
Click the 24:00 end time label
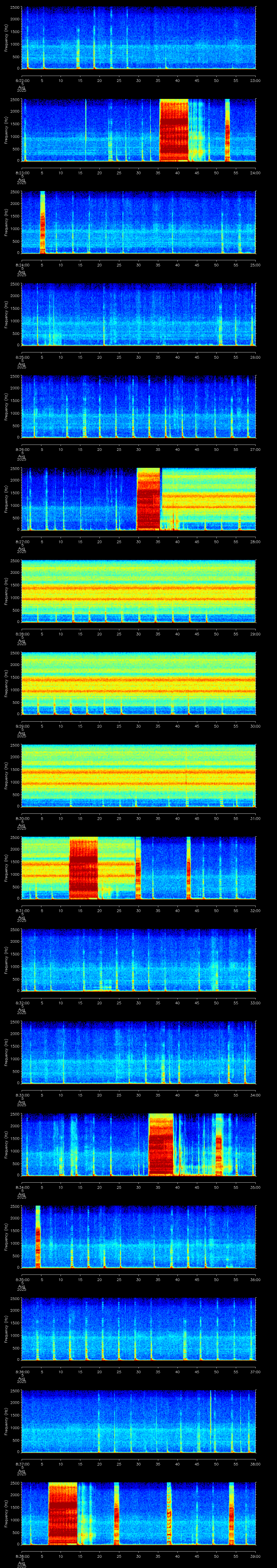point(256,173)
